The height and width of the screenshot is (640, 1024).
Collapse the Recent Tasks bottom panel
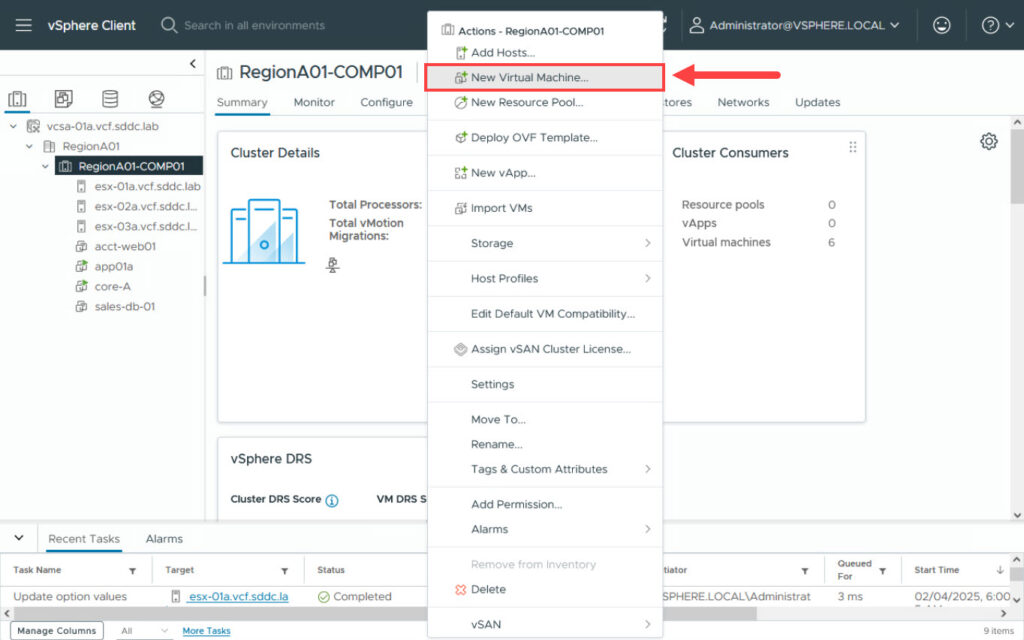click(19, 538)
